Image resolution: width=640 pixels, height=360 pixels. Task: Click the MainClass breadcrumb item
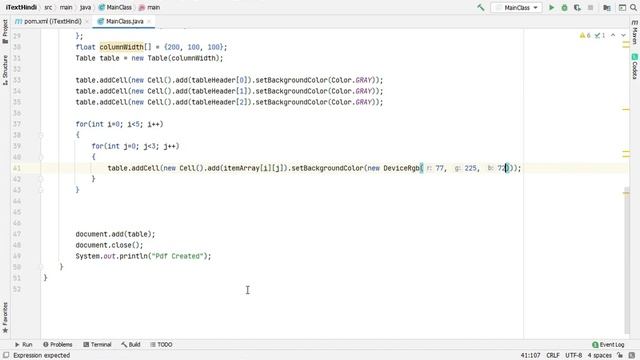pos(115,7)
